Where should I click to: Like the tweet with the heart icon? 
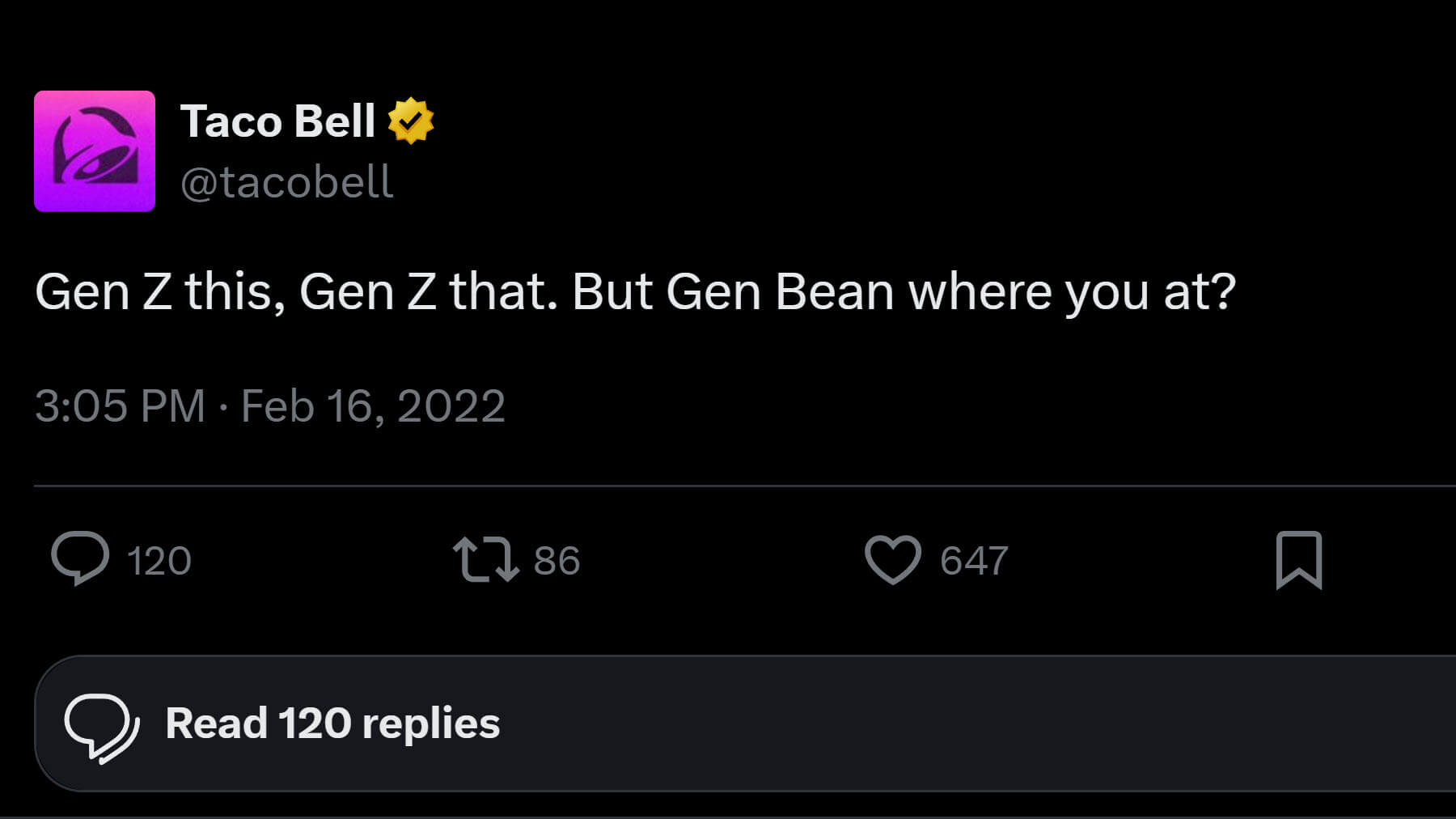pyautogui.click(x=892, y=559)
